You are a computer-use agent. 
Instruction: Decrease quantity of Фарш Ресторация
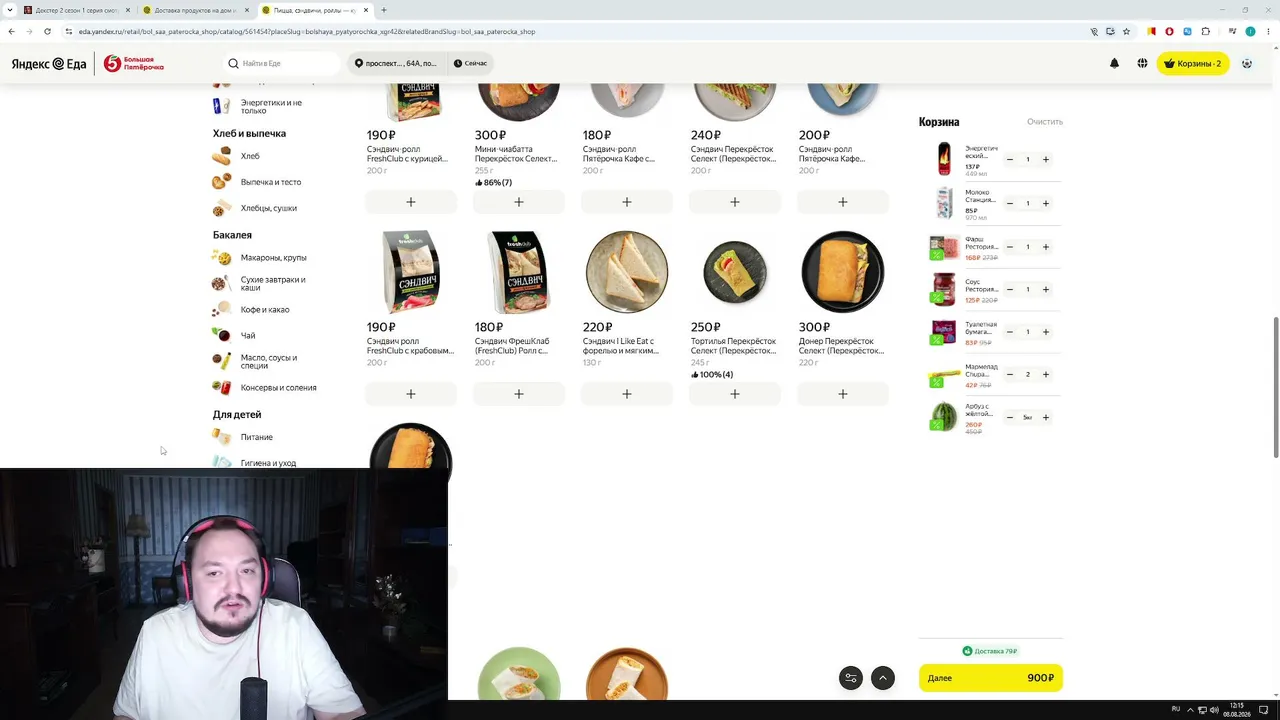tap(1010, 247)
